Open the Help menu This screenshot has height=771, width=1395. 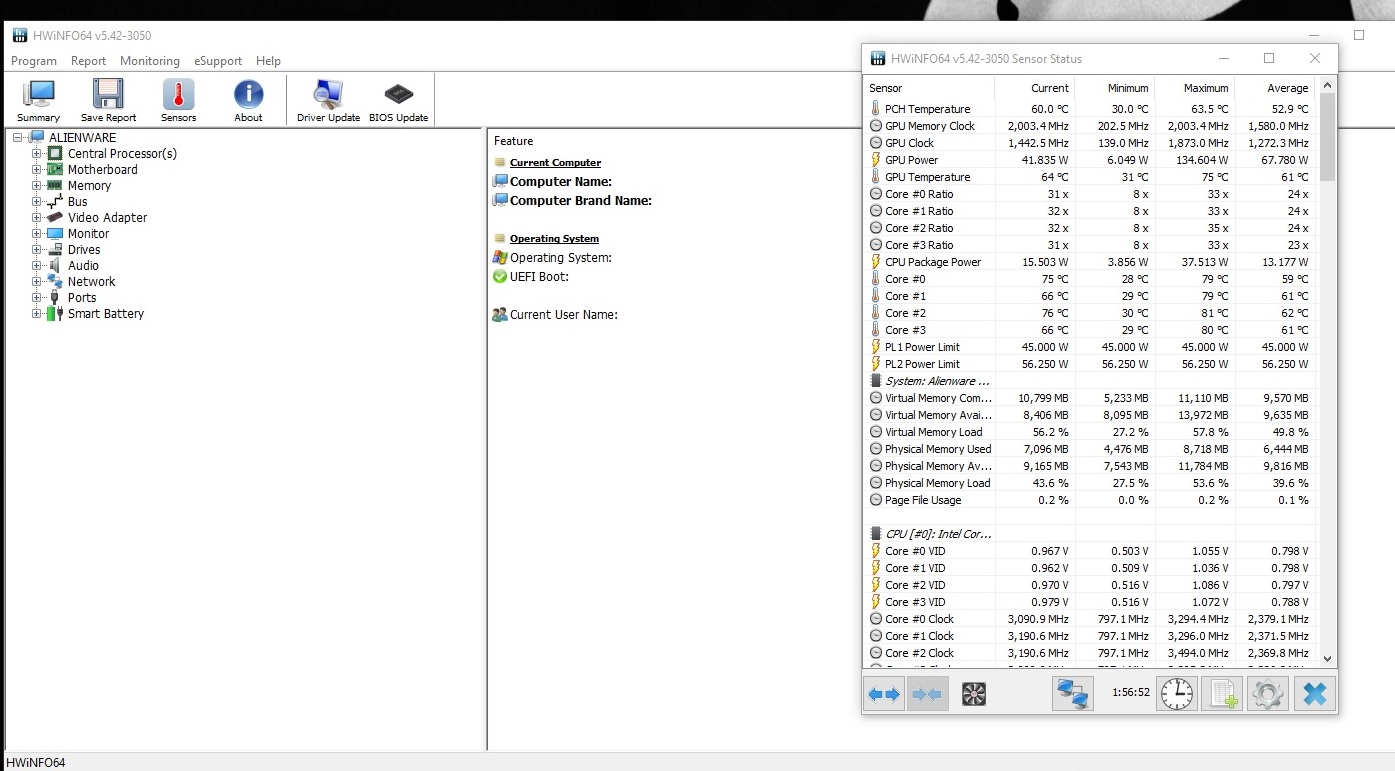tap(268, 61)
